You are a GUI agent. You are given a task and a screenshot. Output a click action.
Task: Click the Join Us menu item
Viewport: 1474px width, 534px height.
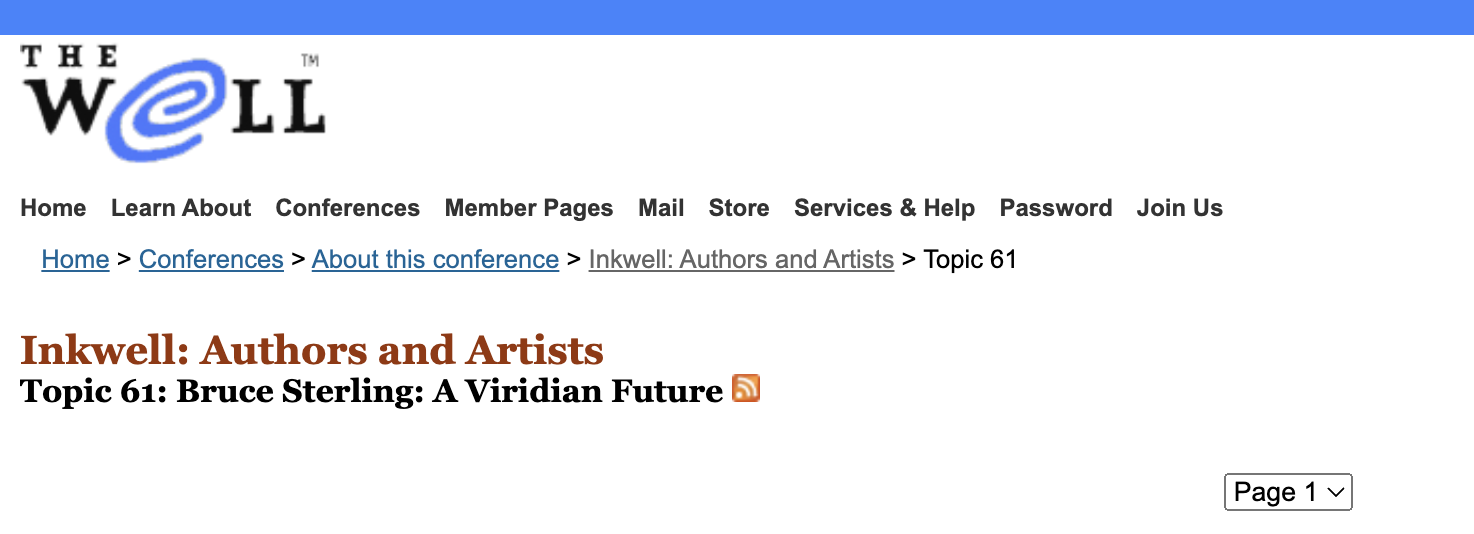click(x=1180, y=208)
